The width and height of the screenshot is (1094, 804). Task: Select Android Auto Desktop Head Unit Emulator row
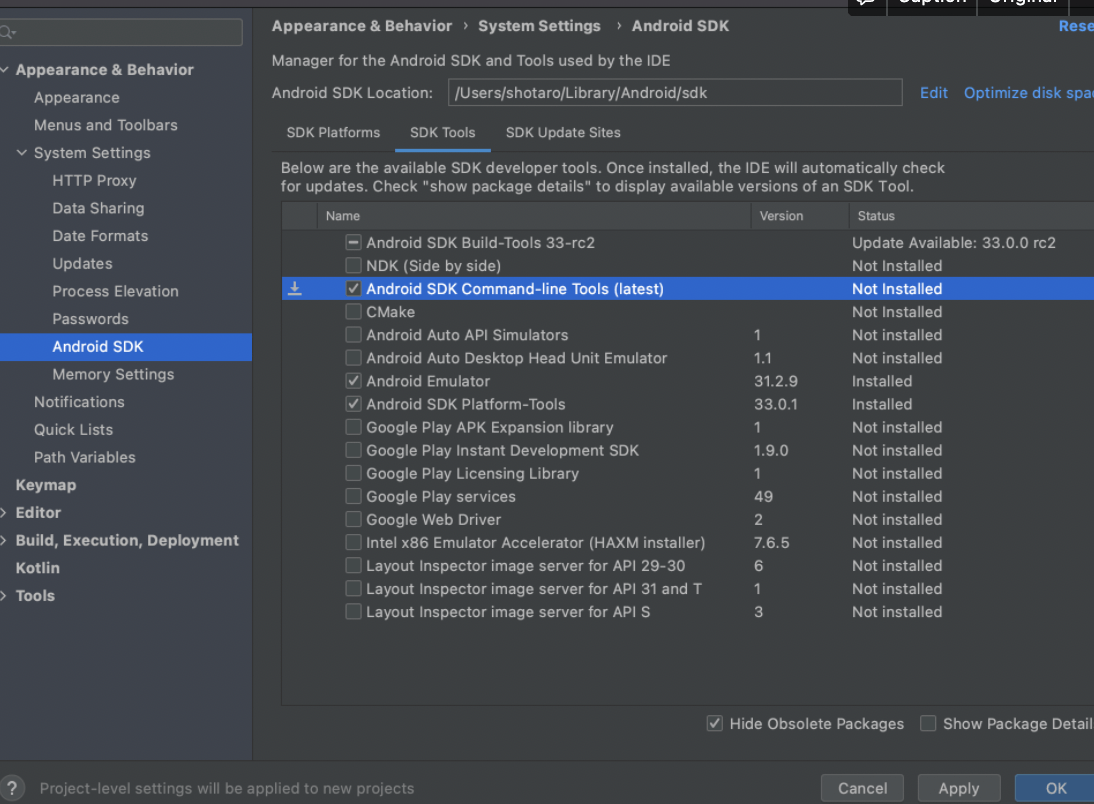click(688, 358)
